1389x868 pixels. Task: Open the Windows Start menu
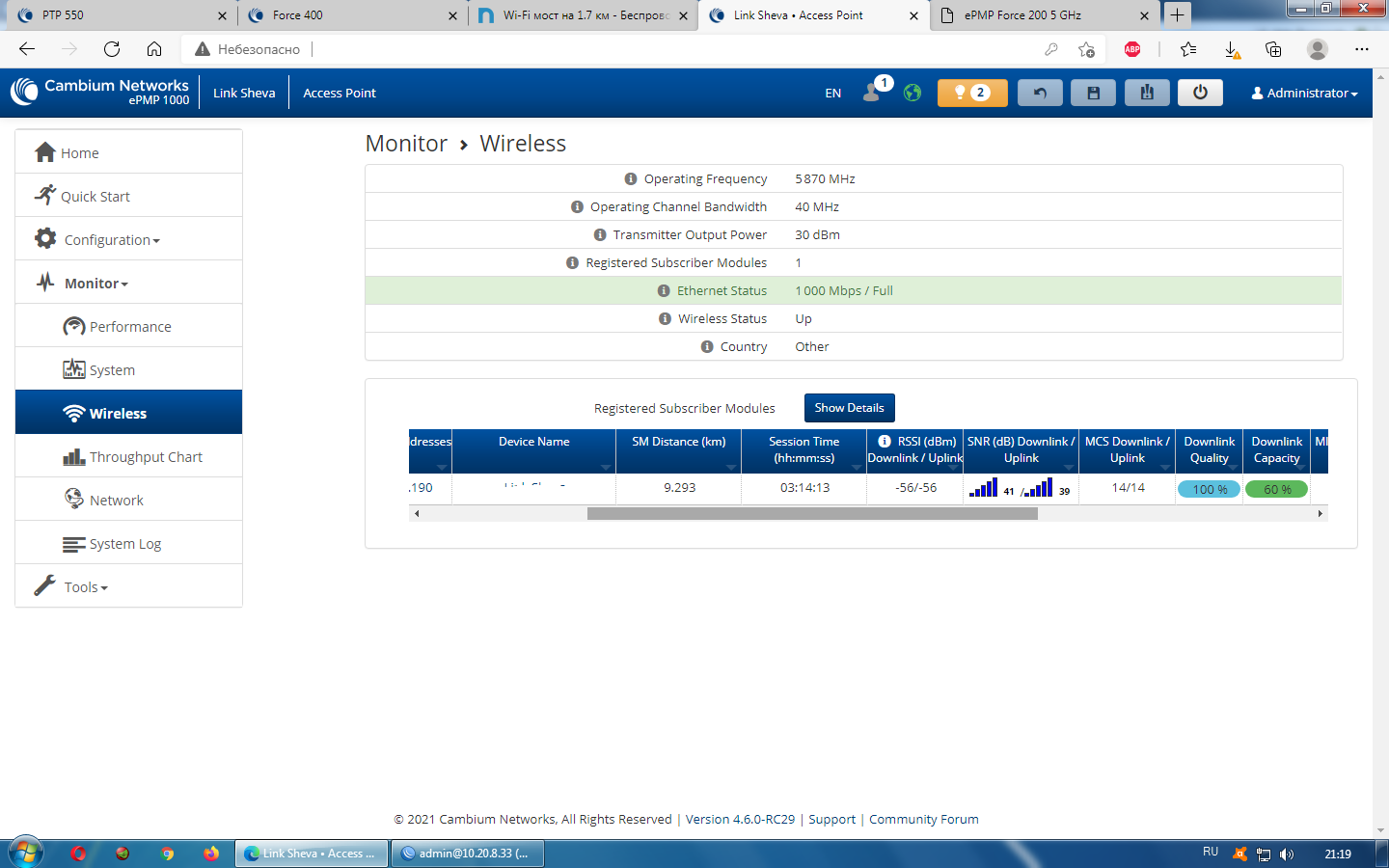click(26, 853)
